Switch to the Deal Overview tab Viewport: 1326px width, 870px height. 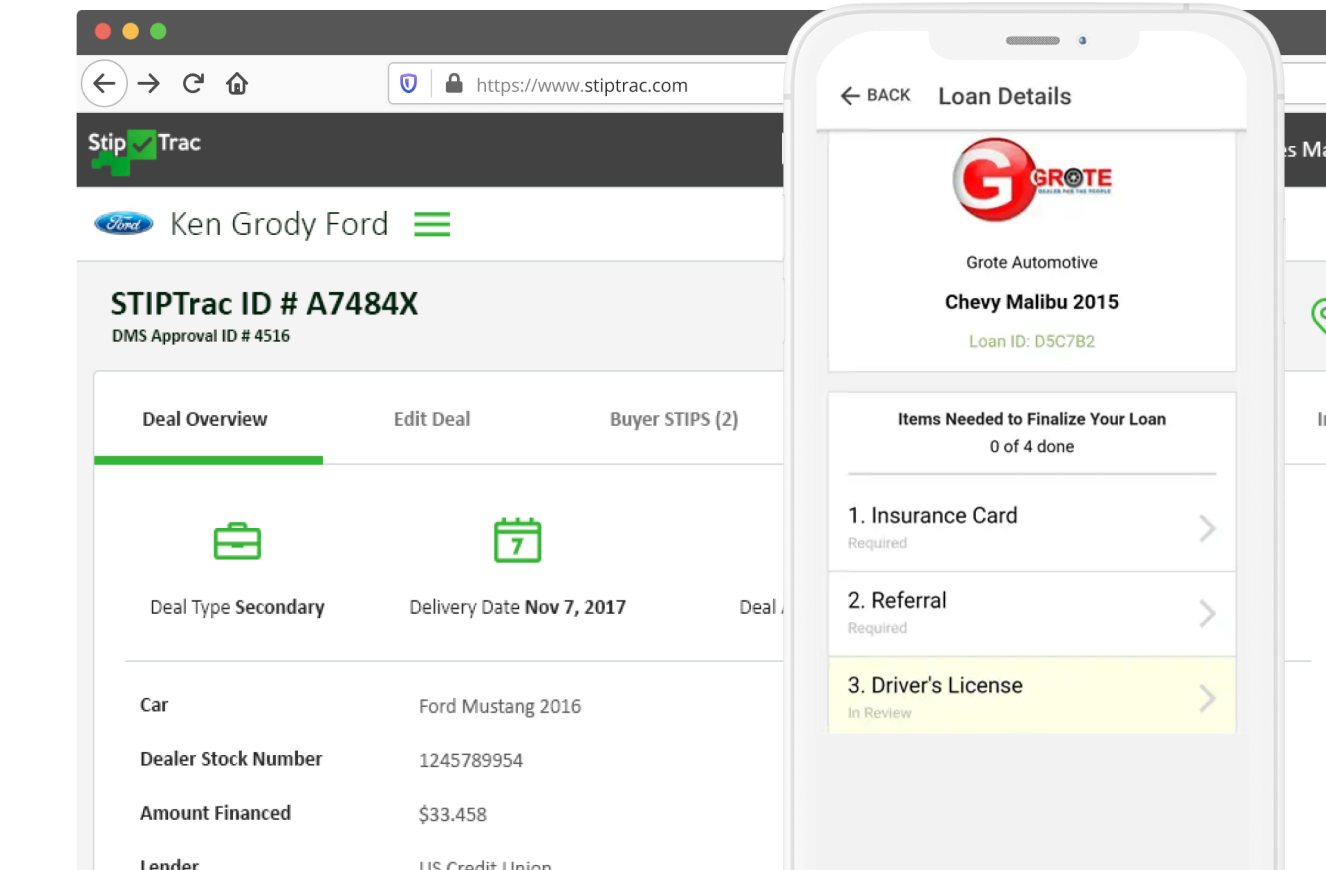coord(205,419)
